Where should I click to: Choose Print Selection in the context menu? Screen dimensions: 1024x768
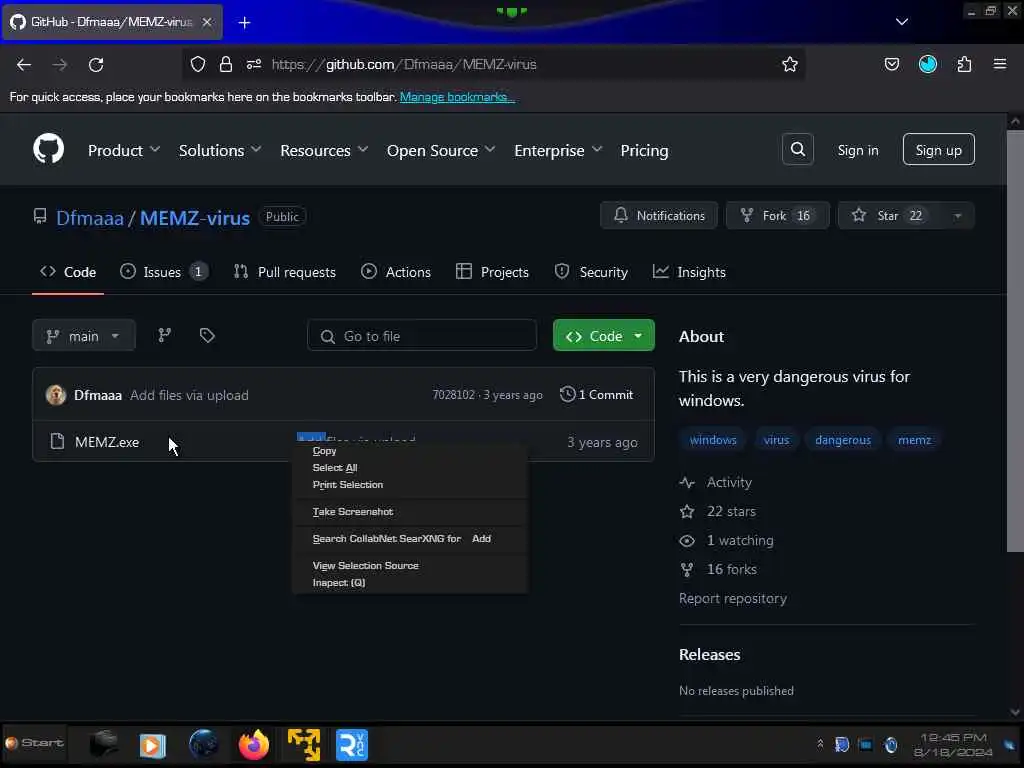tap(410, 485)
